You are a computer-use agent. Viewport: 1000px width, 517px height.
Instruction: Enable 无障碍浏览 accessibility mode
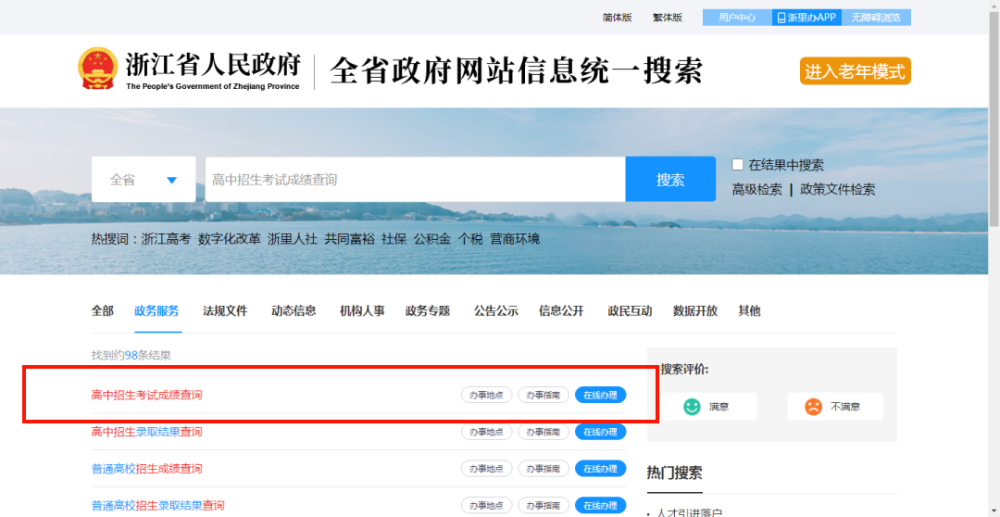(x=876, y=17)
